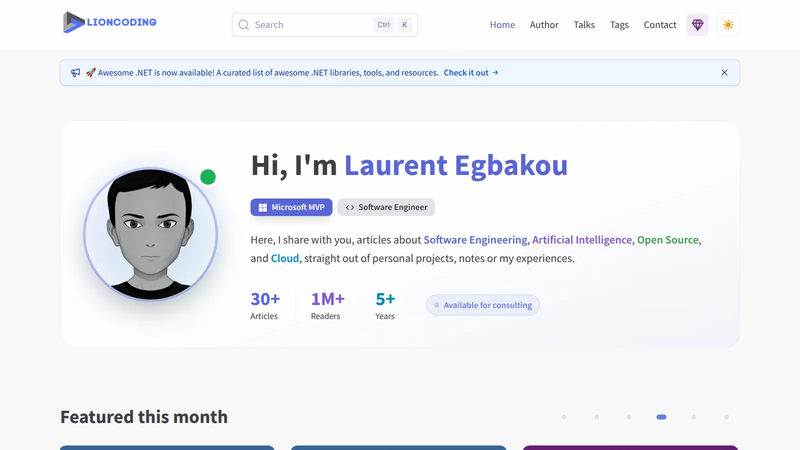Select the last featured carousel dot
This screenshot has height=450, width=800.
(727, 417)
